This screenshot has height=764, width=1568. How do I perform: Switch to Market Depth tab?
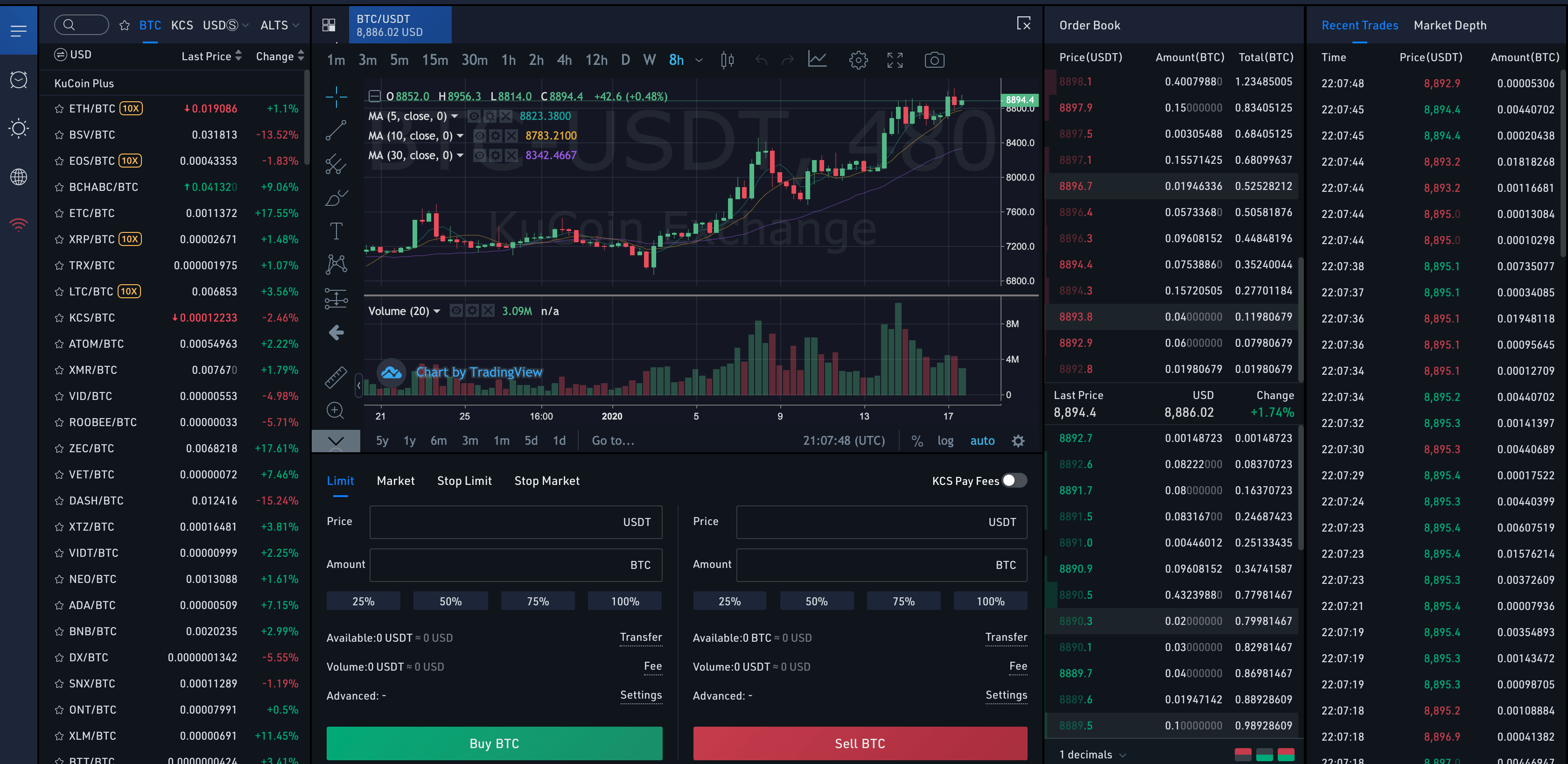[1449, 25]
